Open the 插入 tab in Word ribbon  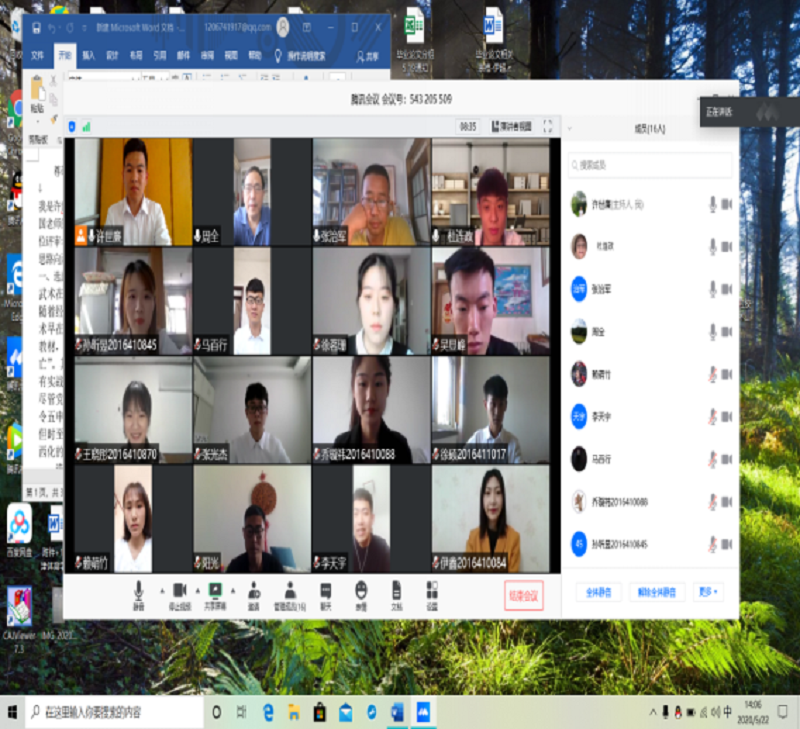tap(89, 56)
